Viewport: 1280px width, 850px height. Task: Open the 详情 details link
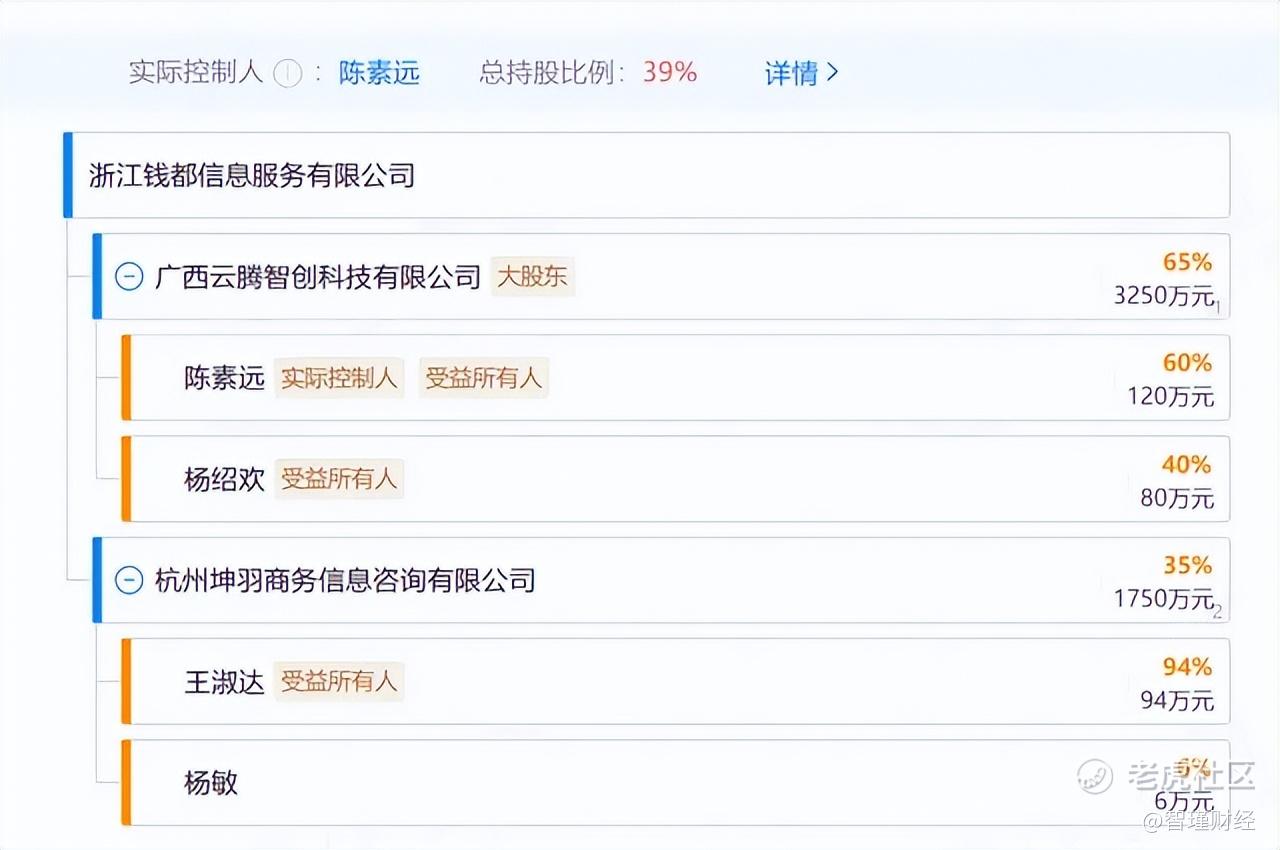pyautogui.click(x=791, y=73)
